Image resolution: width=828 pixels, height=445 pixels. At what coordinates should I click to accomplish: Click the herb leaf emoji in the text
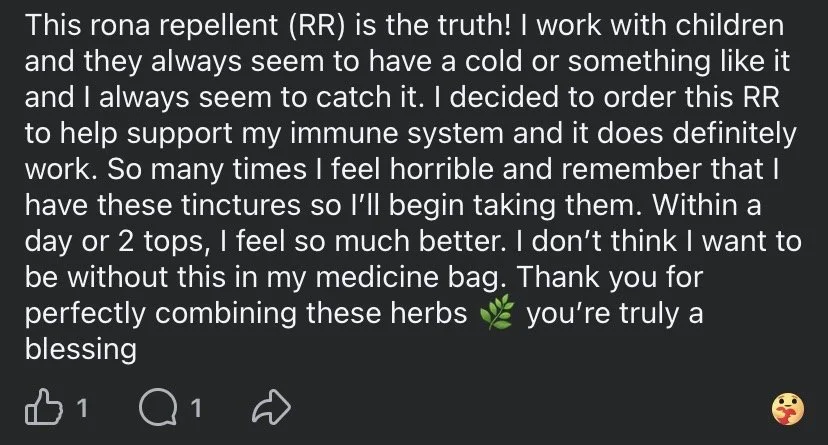click(497, 313)
